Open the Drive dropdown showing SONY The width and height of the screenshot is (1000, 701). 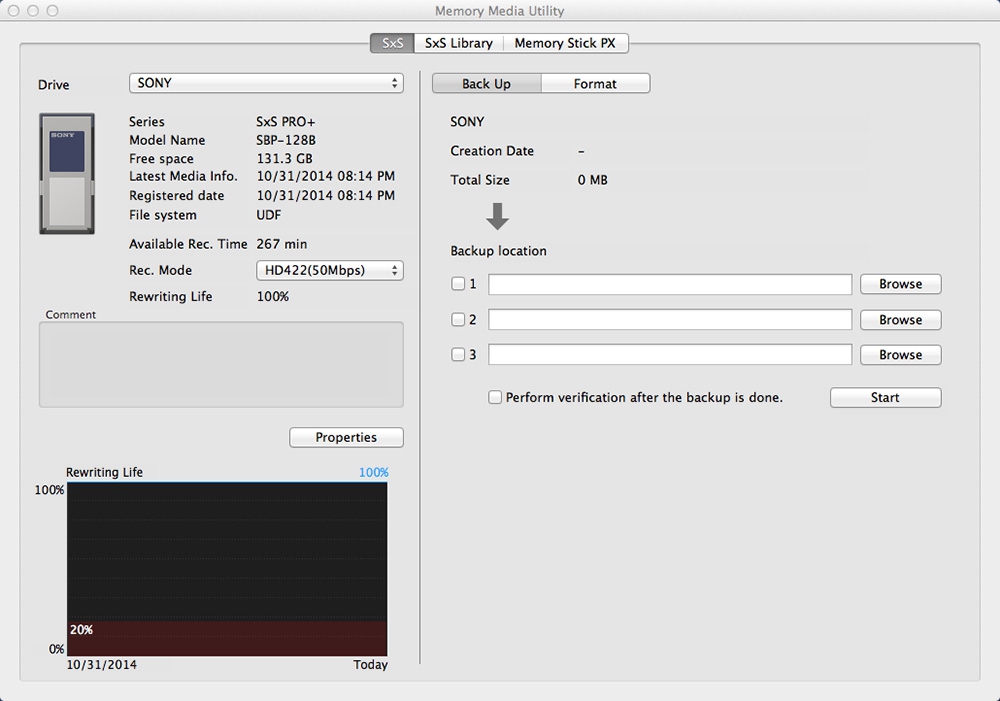point(266,84)
